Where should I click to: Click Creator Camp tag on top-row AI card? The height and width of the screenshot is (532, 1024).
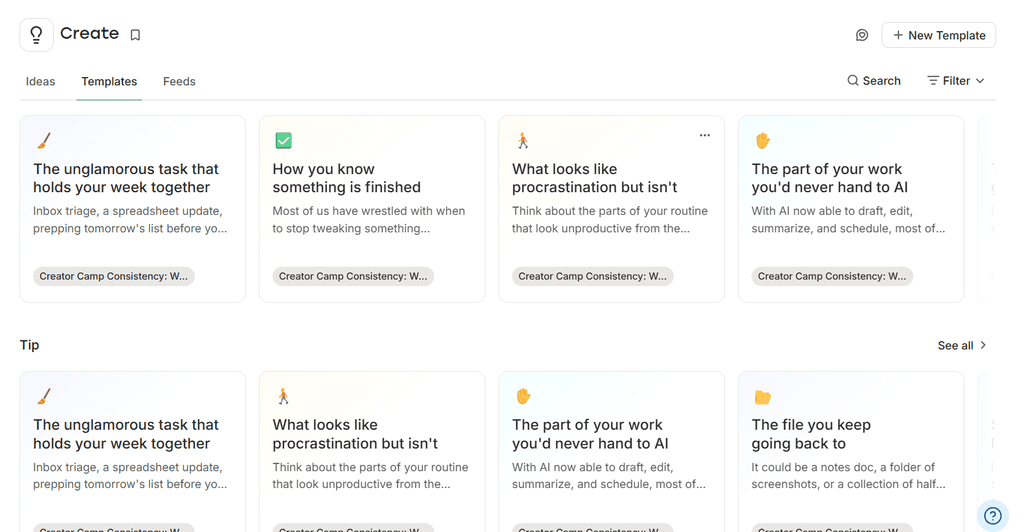coord(832,276)
